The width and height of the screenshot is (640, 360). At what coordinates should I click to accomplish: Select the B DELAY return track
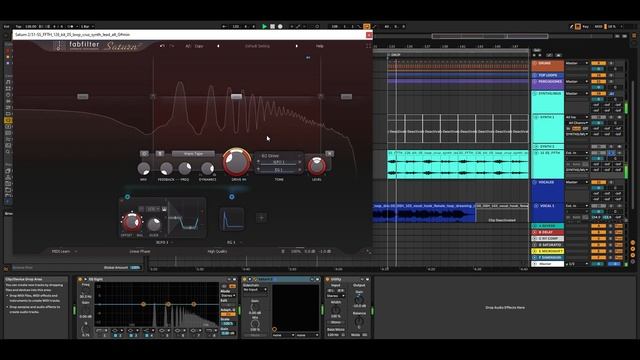click(x=548, y=232)
